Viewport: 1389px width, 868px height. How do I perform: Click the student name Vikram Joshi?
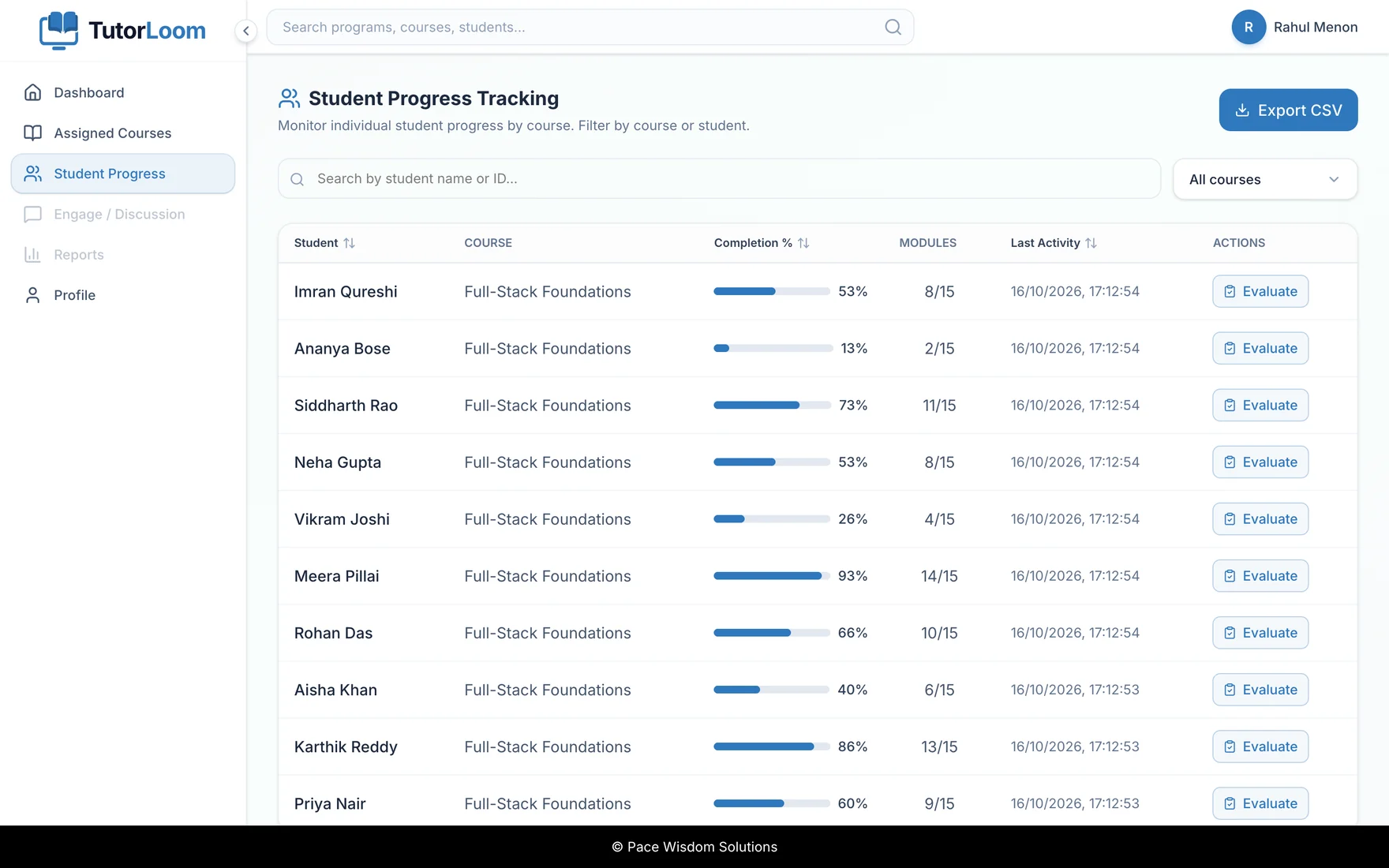click(x=342, y=519)
